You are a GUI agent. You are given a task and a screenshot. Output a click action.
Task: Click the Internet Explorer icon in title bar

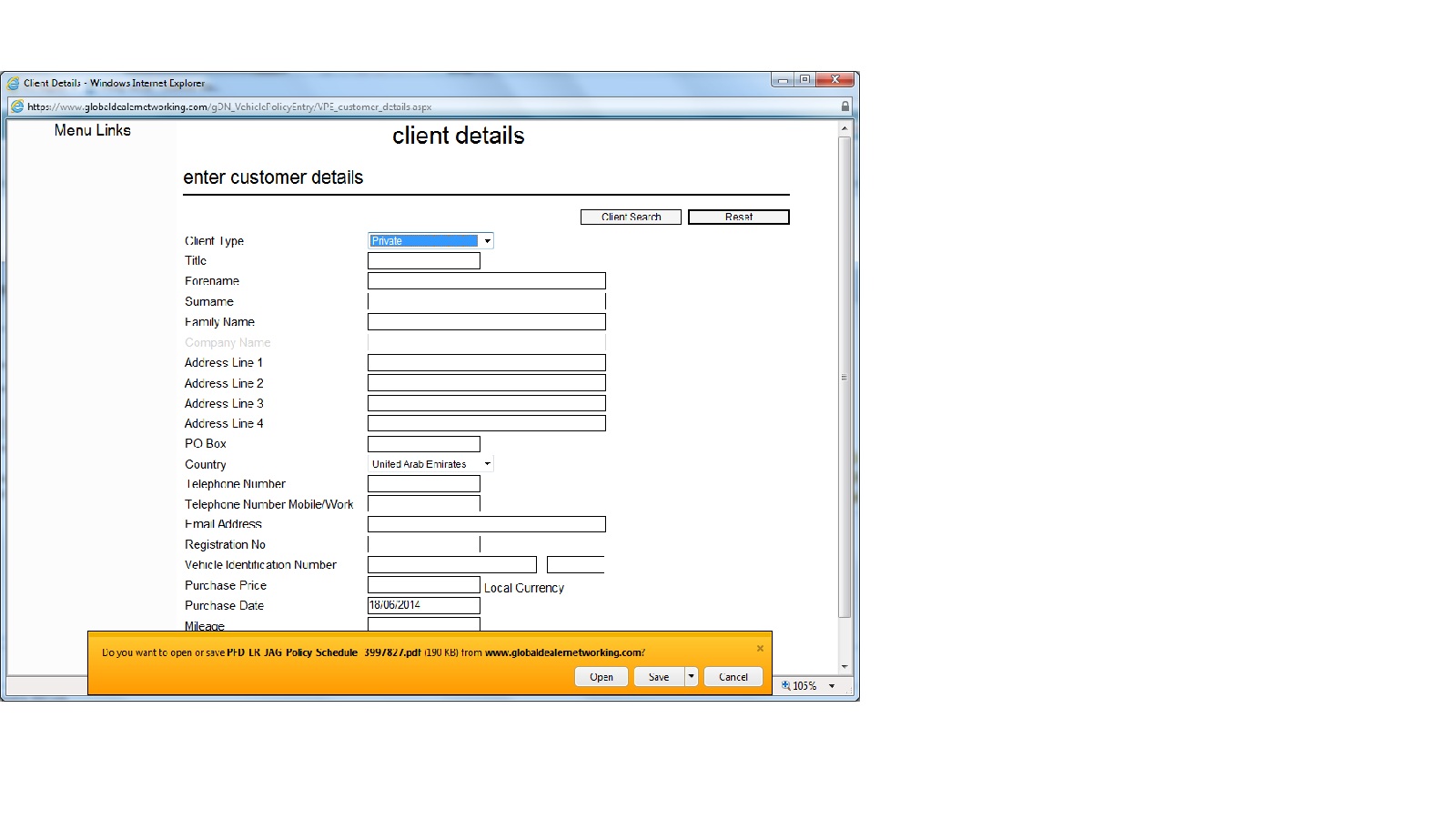14,83
